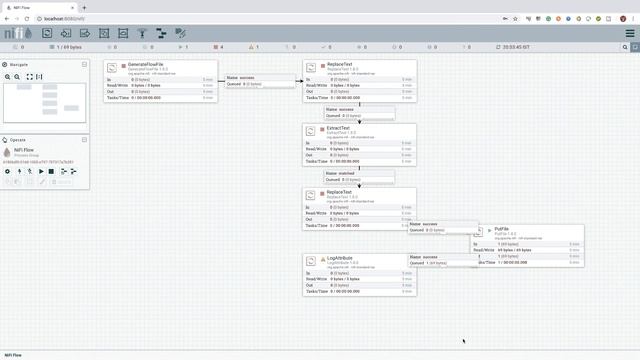The height and width of the screenshot is (360, 640).
Task: Open the Chrome three-dot menu
Action: pos(633,19)
